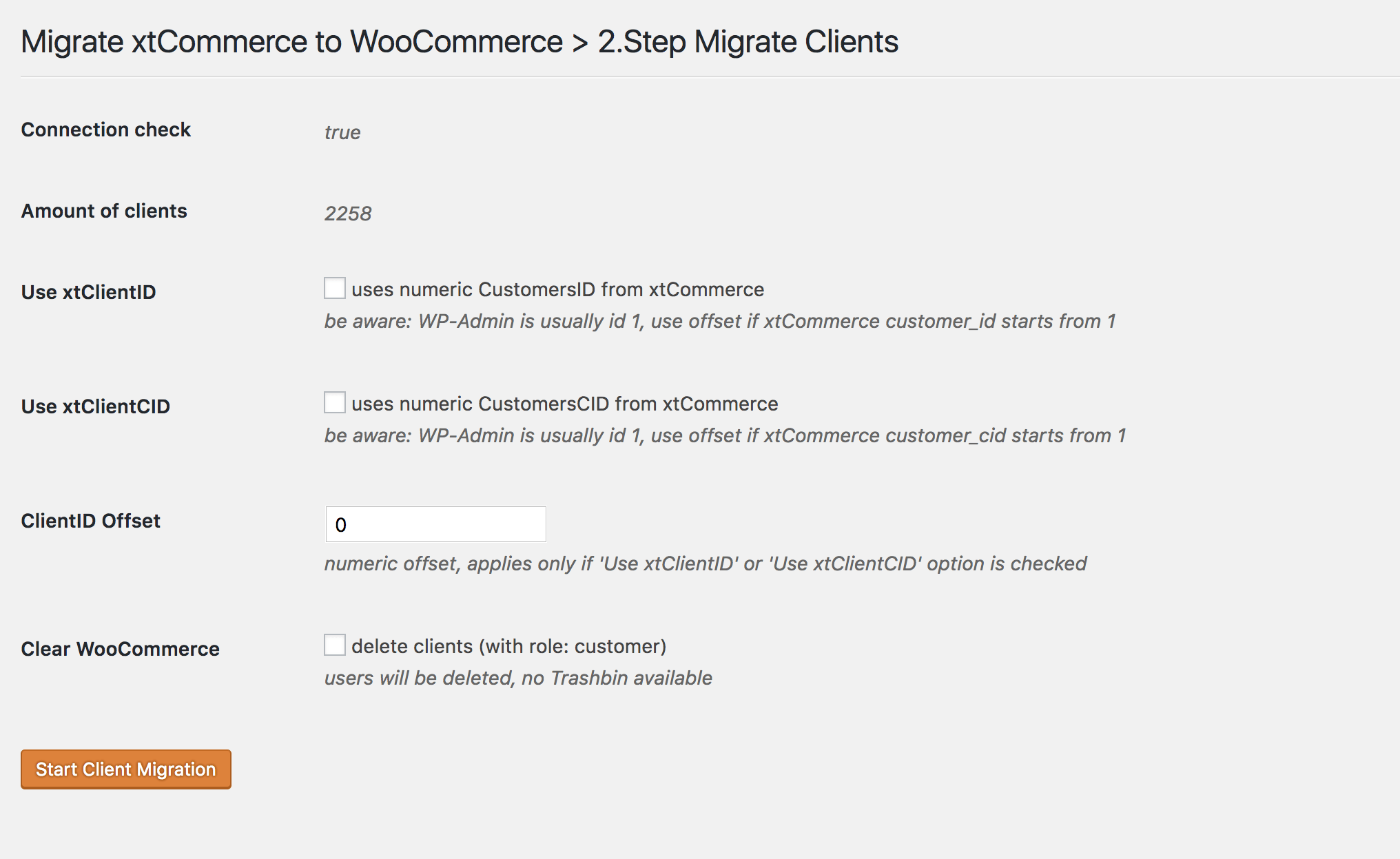Viewport: 1400px width, 859px height.
Task: Click 'uses numeric CustomersCID from xtCommerce' text
Action: tap(564, 404)
